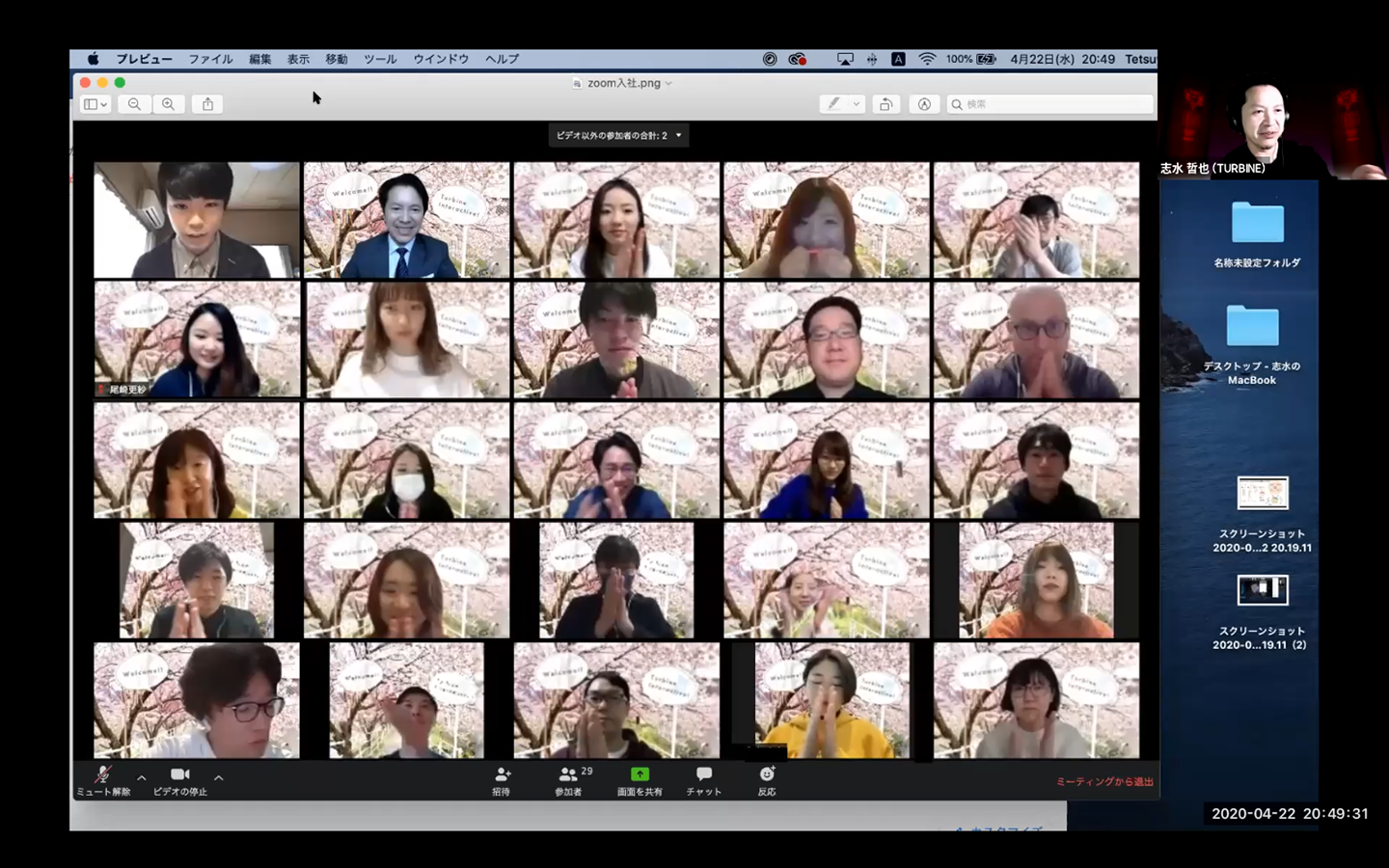This screenshot has height=868, width=1389.
Task: Open the 名称未設定フォルダ desktop folder icon
Action: point(1257,223)
